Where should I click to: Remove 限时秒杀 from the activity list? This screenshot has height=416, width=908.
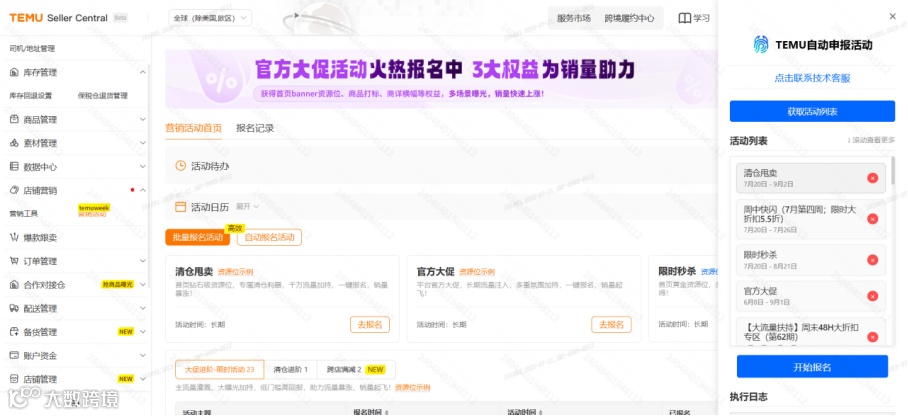pos(873,260)
